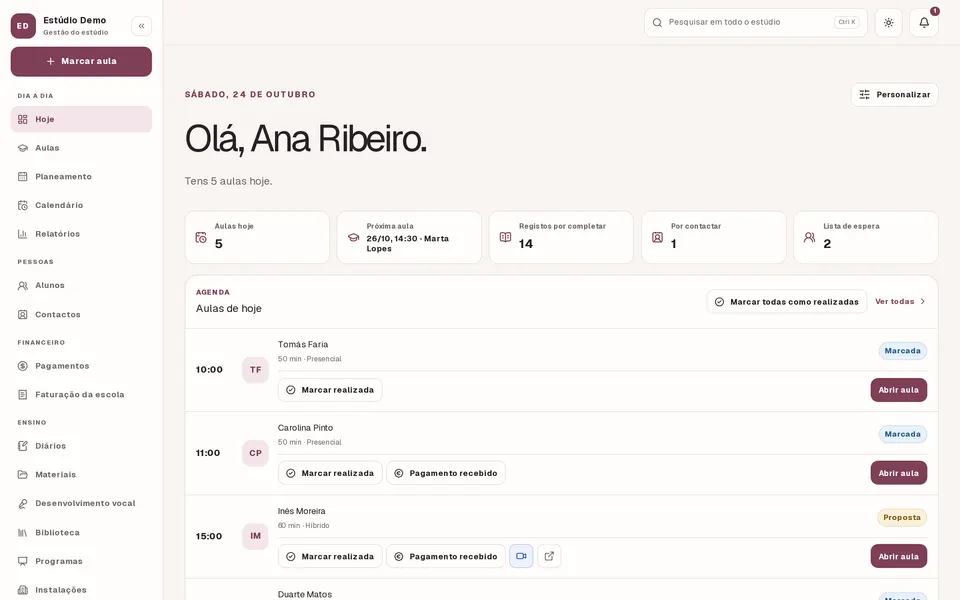960x600 pixels.
Task: Click the people icon beside Alunos
Action: point(23,286)
